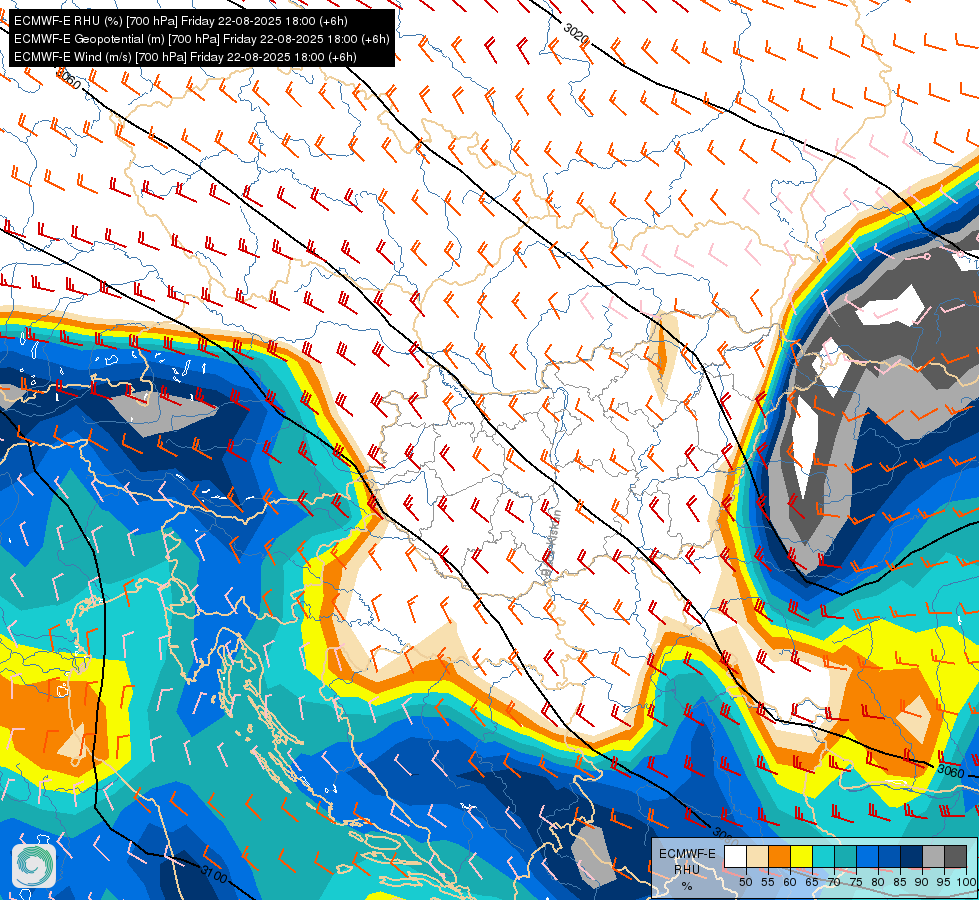Image resolution: width=979 pixels, height=900 pixels.
Task: Click the ECMWF-E label in the legend
Action: (687, 854)
